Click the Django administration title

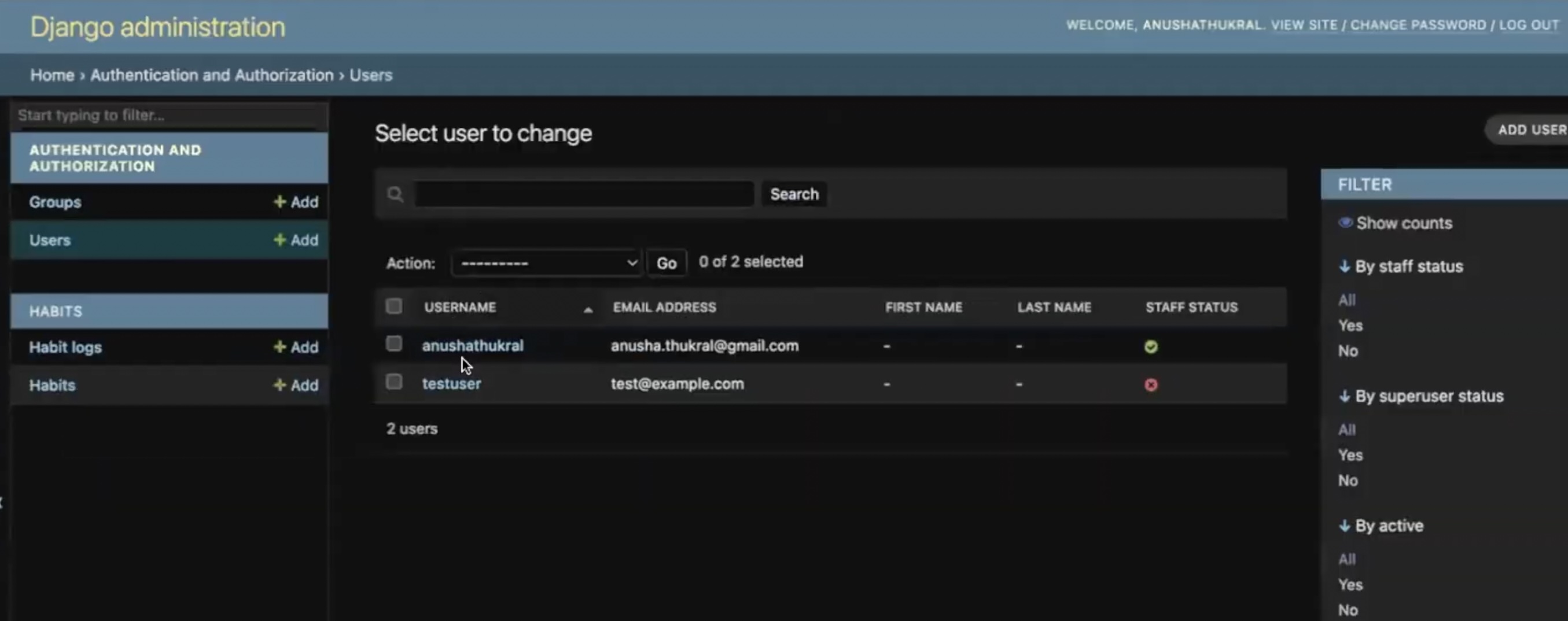pyautogui.click(x=157, y=27)
